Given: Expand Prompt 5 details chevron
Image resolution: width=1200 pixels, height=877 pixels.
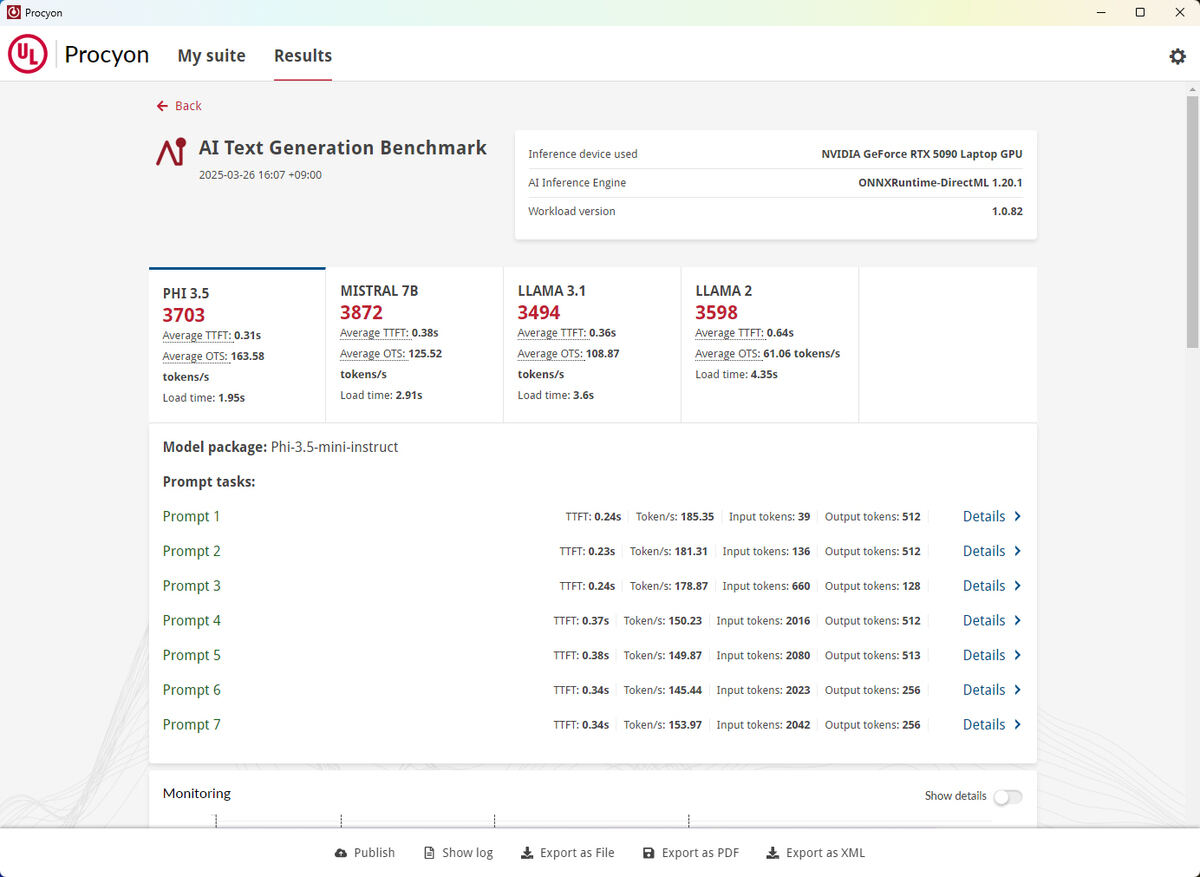Looking at the screenshot, I should (1018, 656).
